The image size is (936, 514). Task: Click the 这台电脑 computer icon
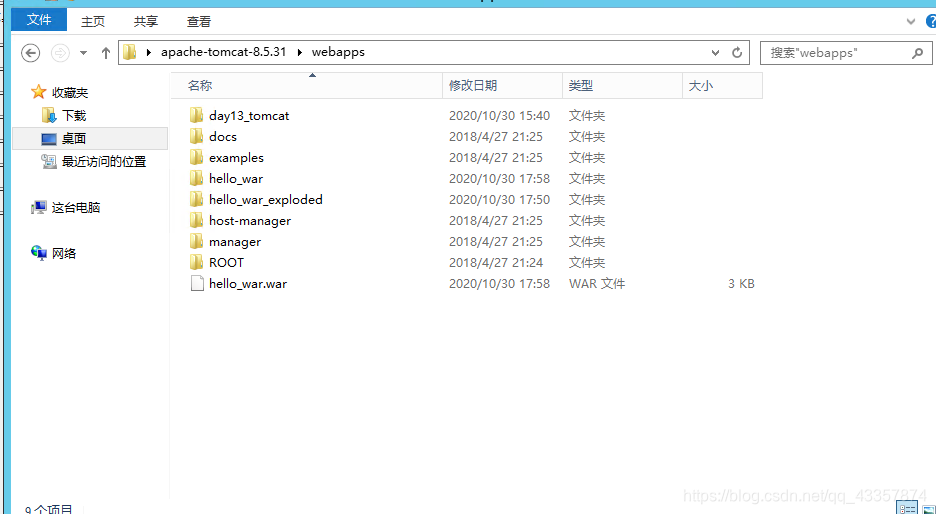39,208
